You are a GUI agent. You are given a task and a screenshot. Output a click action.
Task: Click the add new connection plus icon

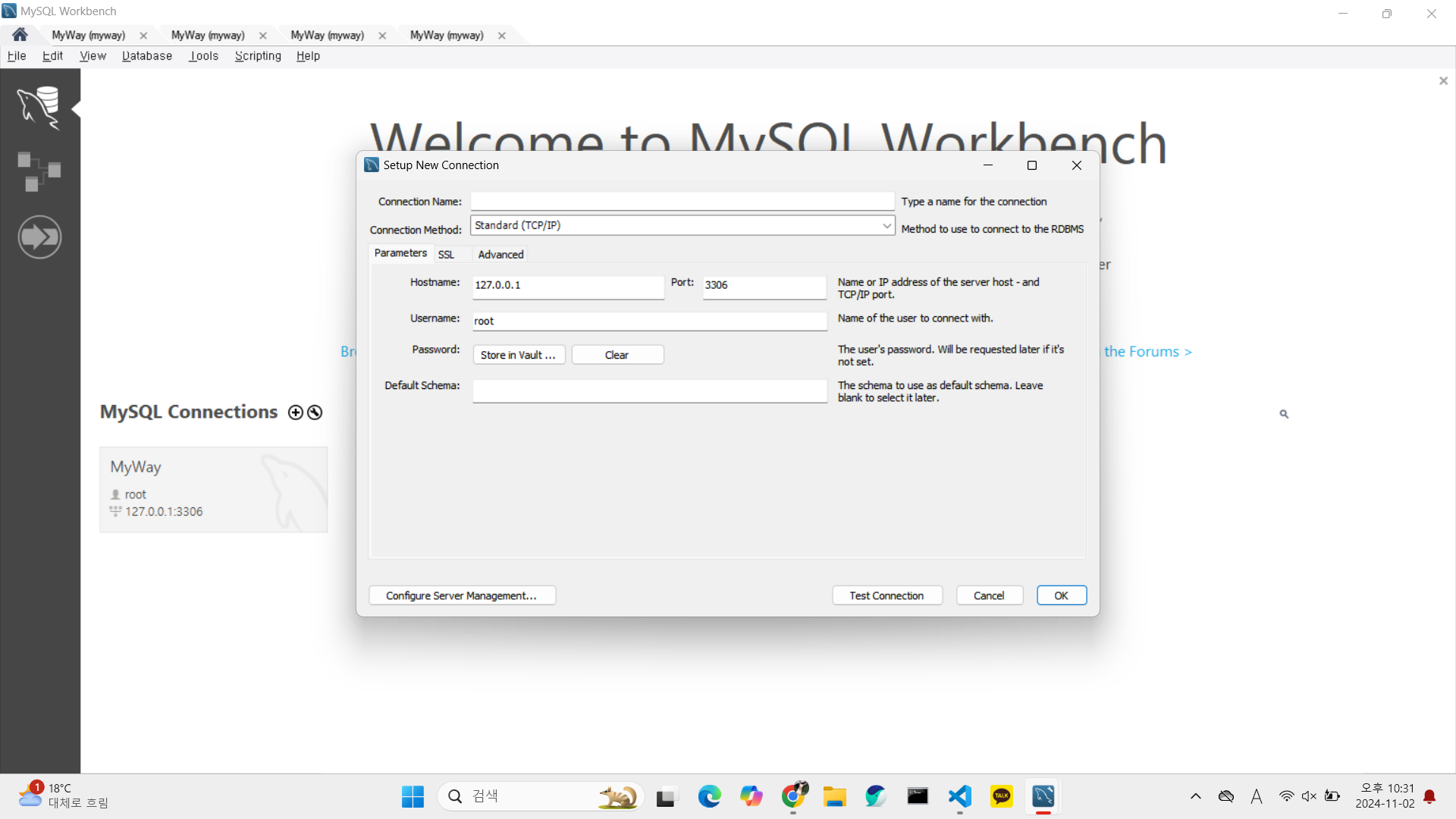click(296, 413)
